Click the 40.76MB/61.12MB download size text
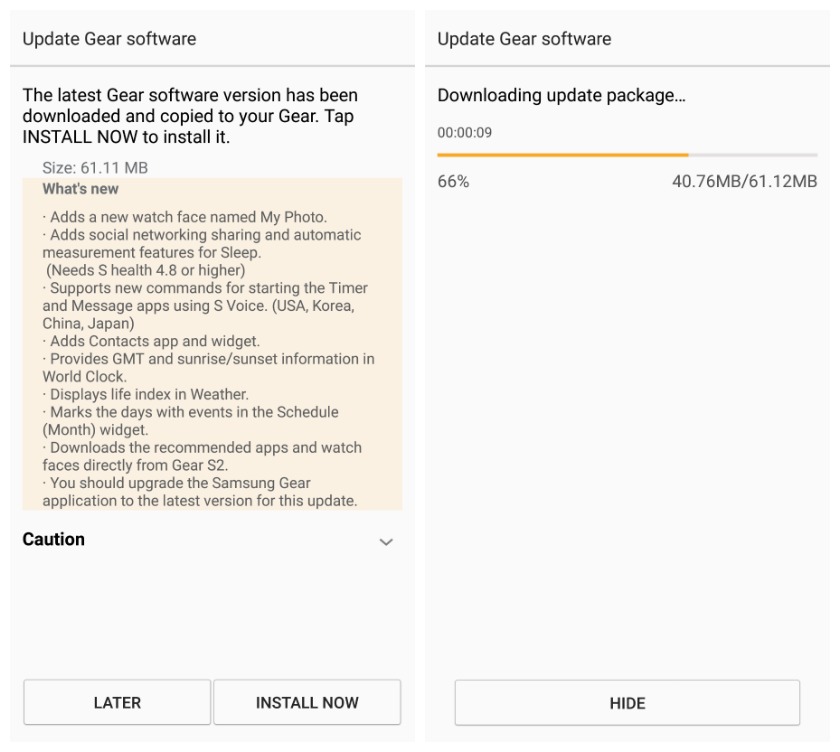Image resolution: width=840 pixels, height=752 pixels. coord(745,181)
